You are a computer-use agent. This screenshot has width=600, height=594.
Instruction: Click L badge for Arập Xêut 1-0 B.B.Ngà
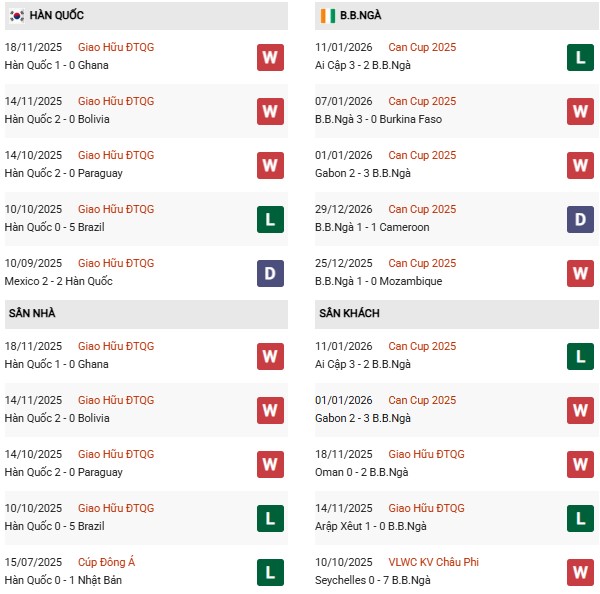pyautogui.click(x=580, y=518)
